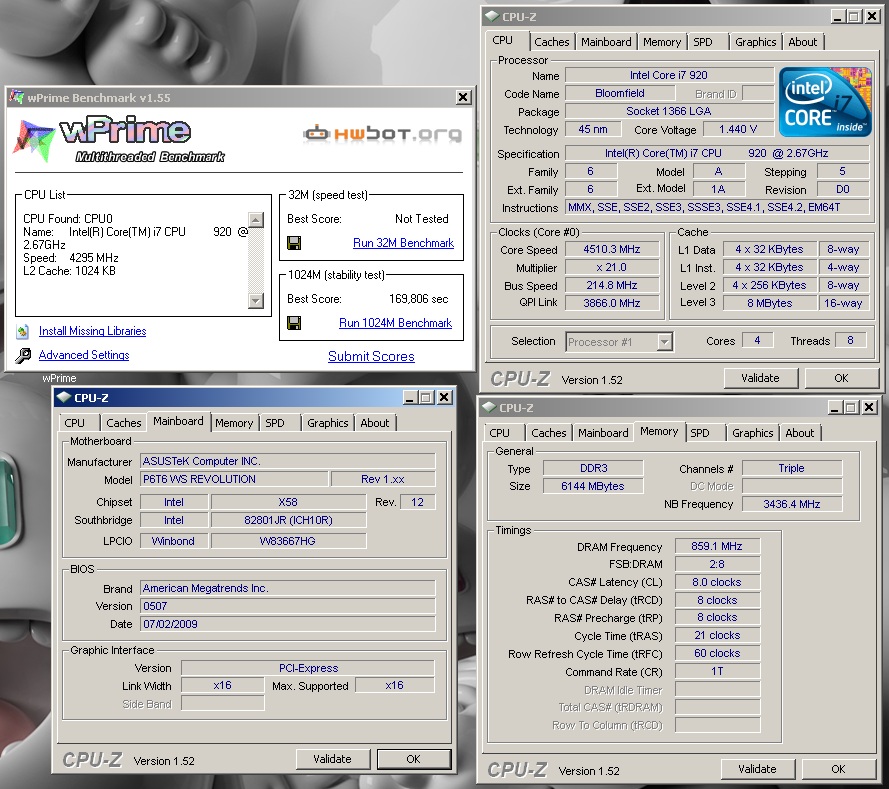
Task: Switch to Graphics tab in top CPU-Z window
Action: [x=756, y=42]
